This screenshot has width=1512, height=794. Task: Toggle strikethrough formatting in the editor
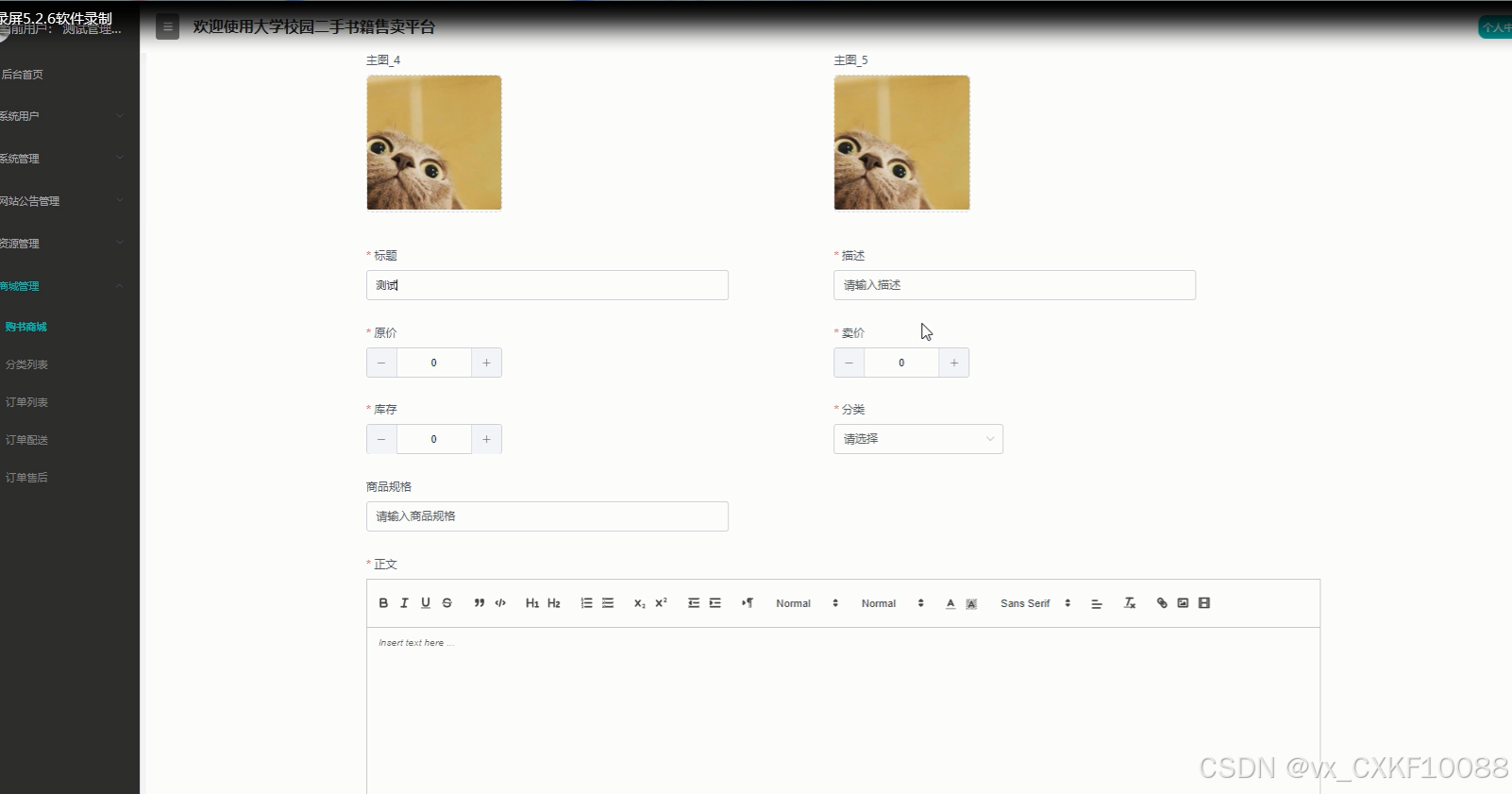pyautogui.click(x=447, y=603)
